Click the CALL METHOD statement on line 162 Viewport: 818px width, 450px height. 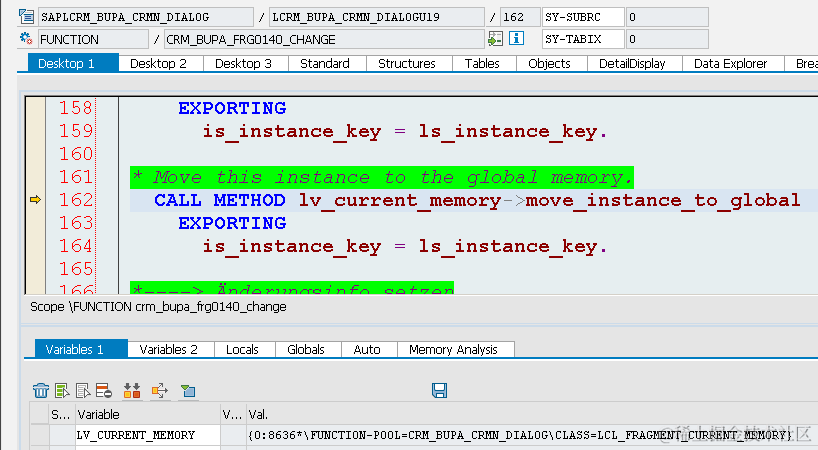[477, 200]
